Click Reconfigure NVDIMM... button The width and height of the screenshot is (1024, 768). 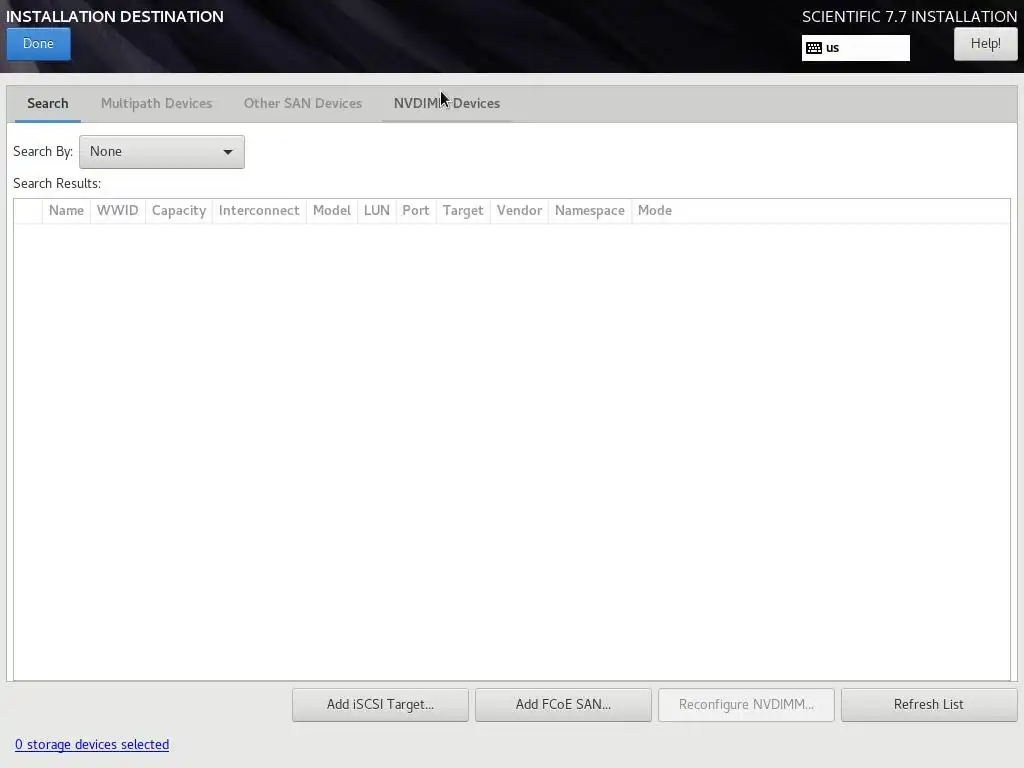[746, 705]
